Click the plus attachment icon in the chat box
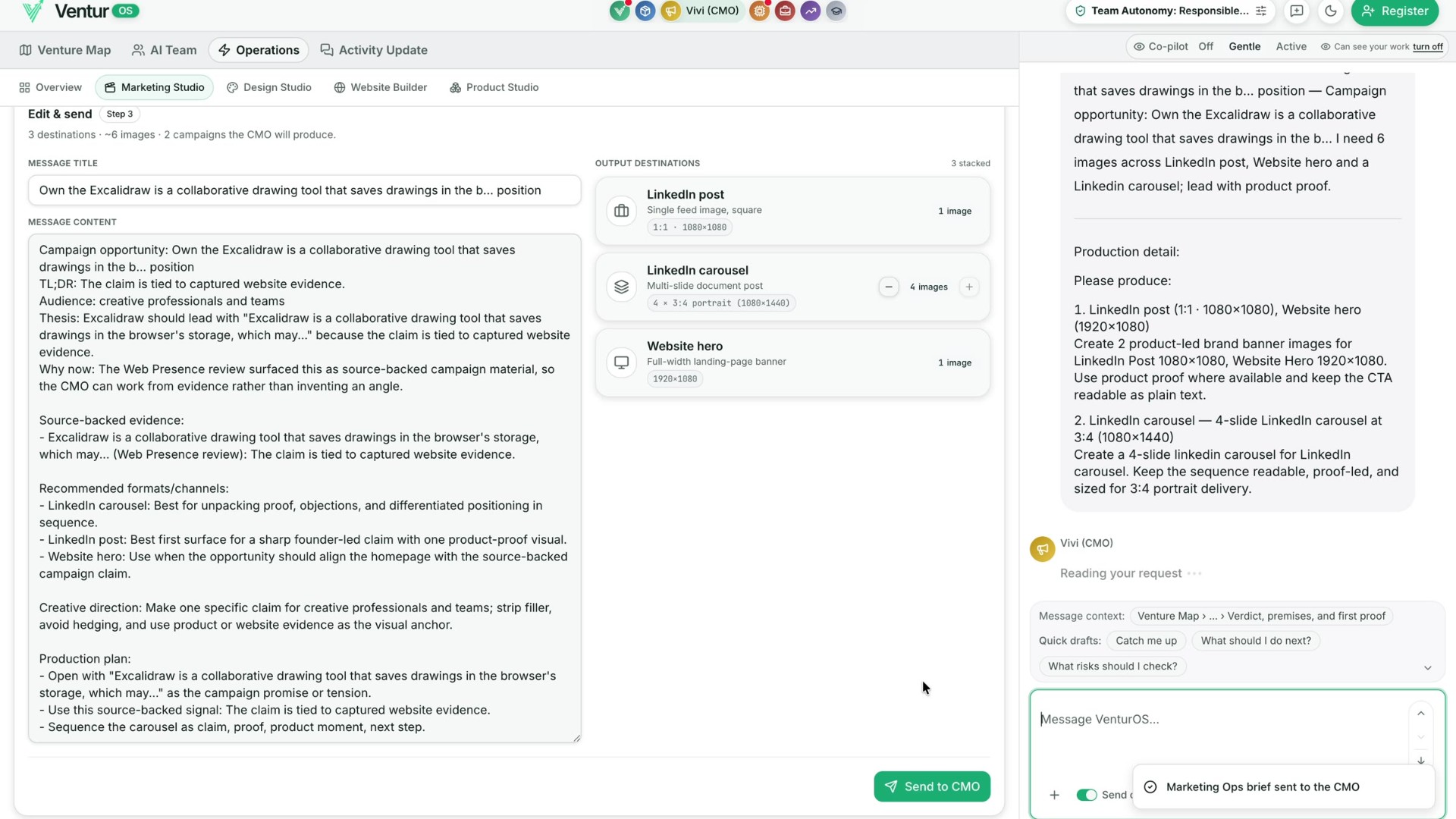This screenshot has width=1456, height=819. click(1054, 795)
